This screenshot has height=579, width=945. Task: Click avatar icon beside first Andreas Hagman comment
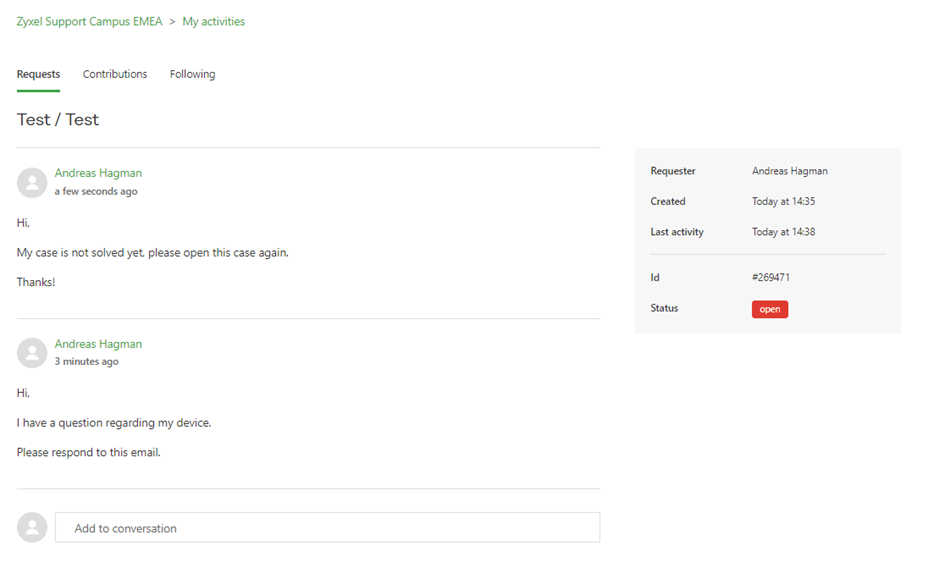[x=32, y=183]
